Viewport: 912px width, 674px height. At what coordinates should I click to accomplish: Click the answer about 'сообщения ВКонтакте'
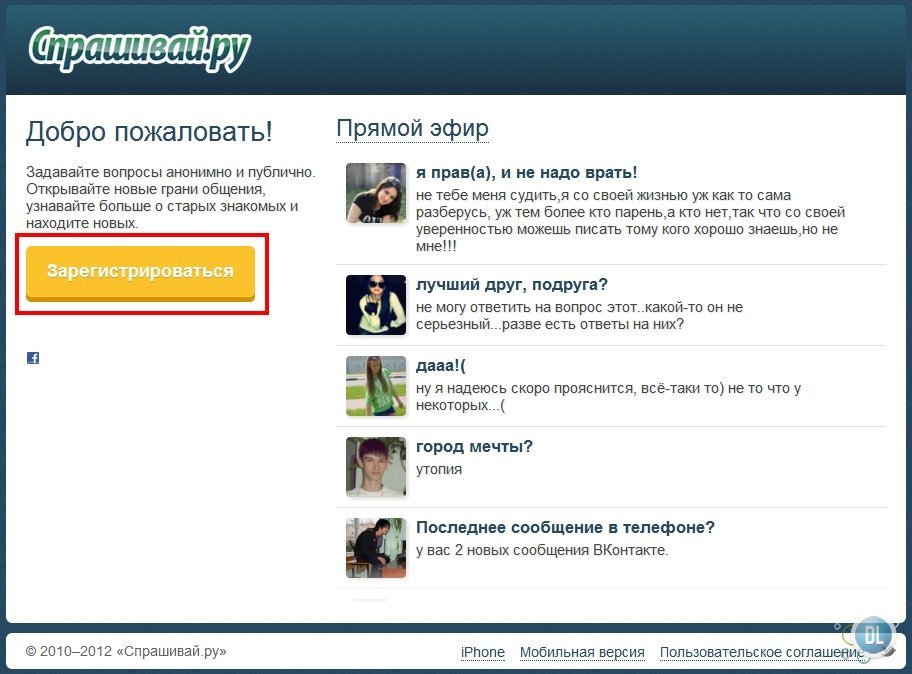(x=542, y=550)
